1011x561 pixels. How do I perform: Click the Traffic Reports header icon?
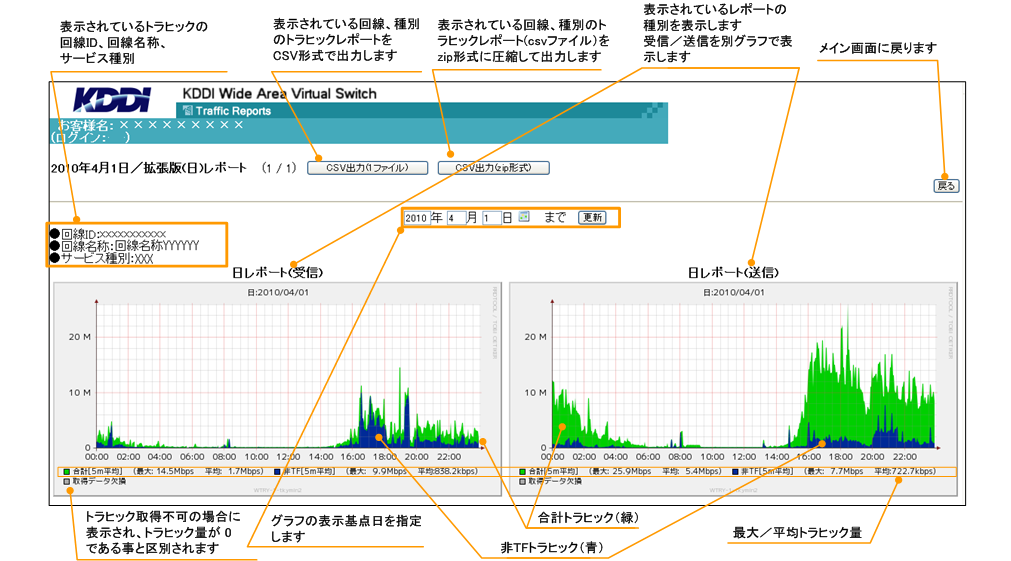pyautogui.click(x=188, y=110)
